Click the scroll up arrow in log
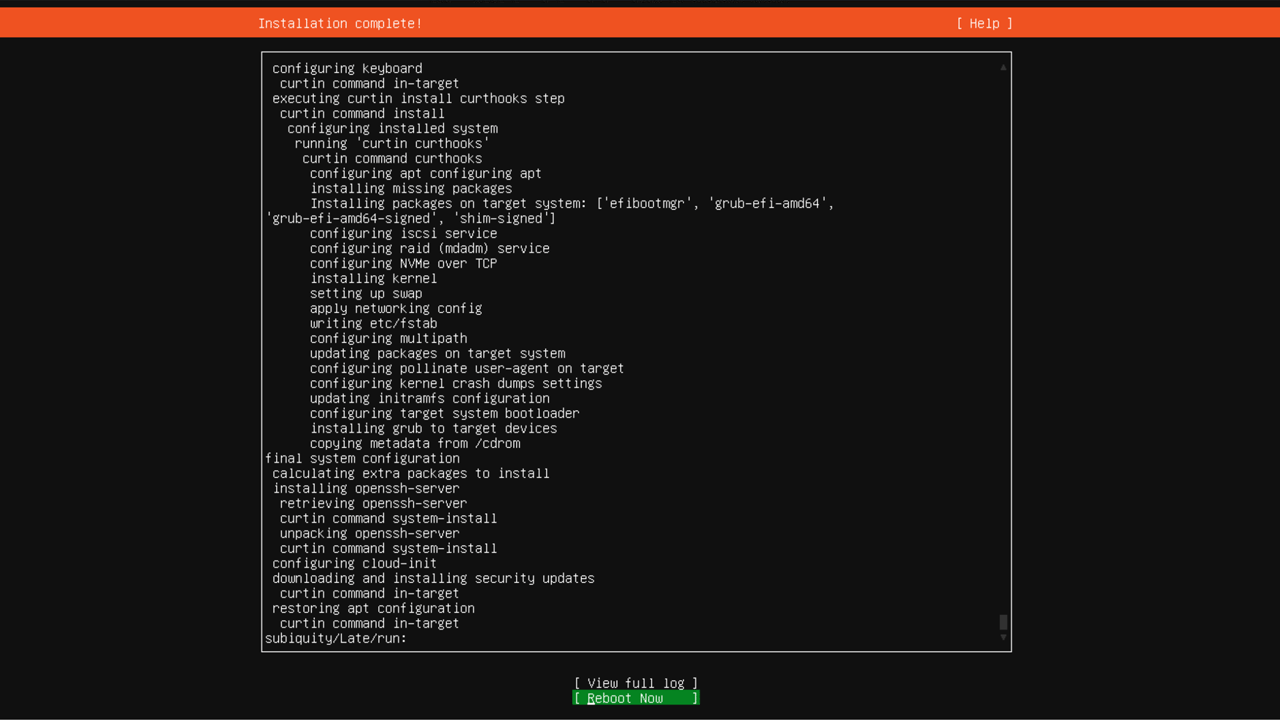Viewport: 1280px width, 720px height. click(x=1003, y=68)
